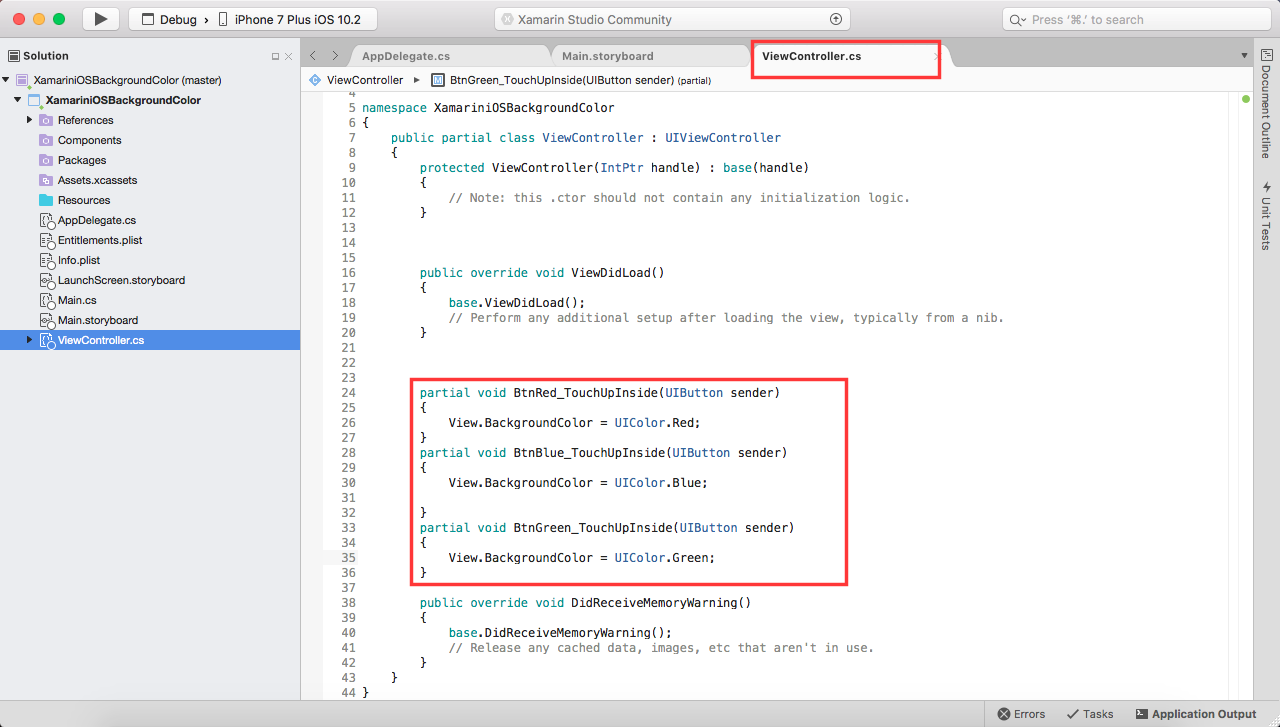Expand the References folder
This screenshot has height=727, width=1280.
tap(28, 120)
